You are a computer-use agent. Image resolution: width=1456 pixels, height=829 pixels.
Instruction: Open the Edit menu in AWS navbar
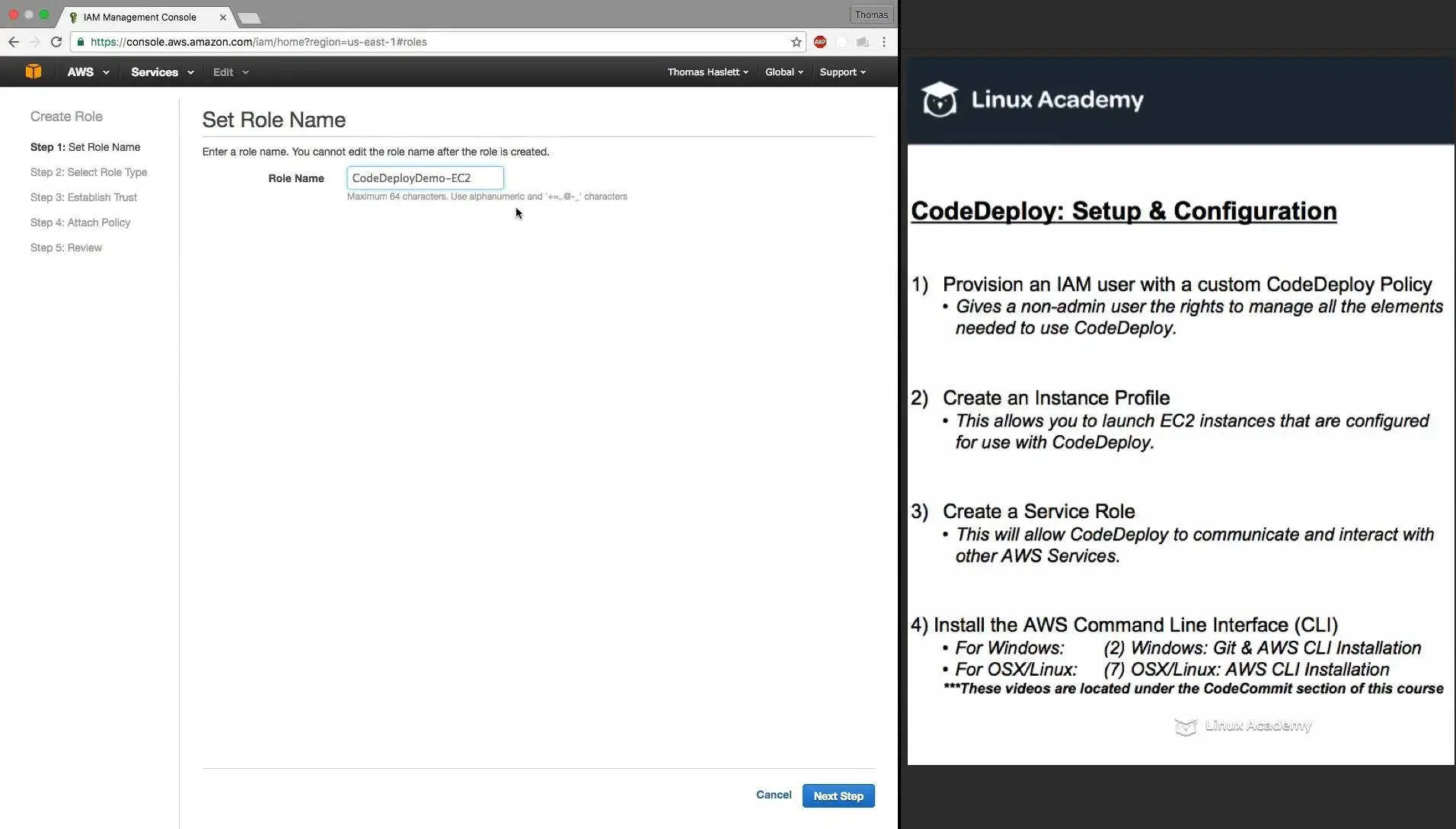click(x=230, y=72)
